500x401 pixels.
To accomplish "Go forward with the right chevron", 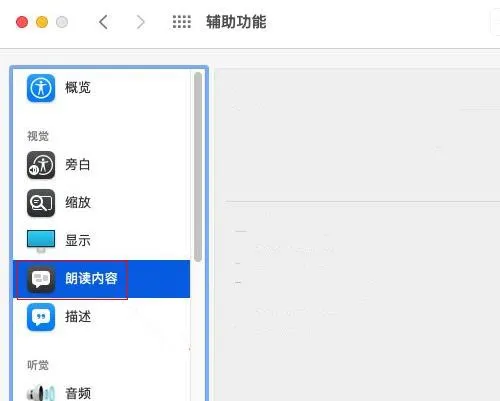I will pos(141,22).
